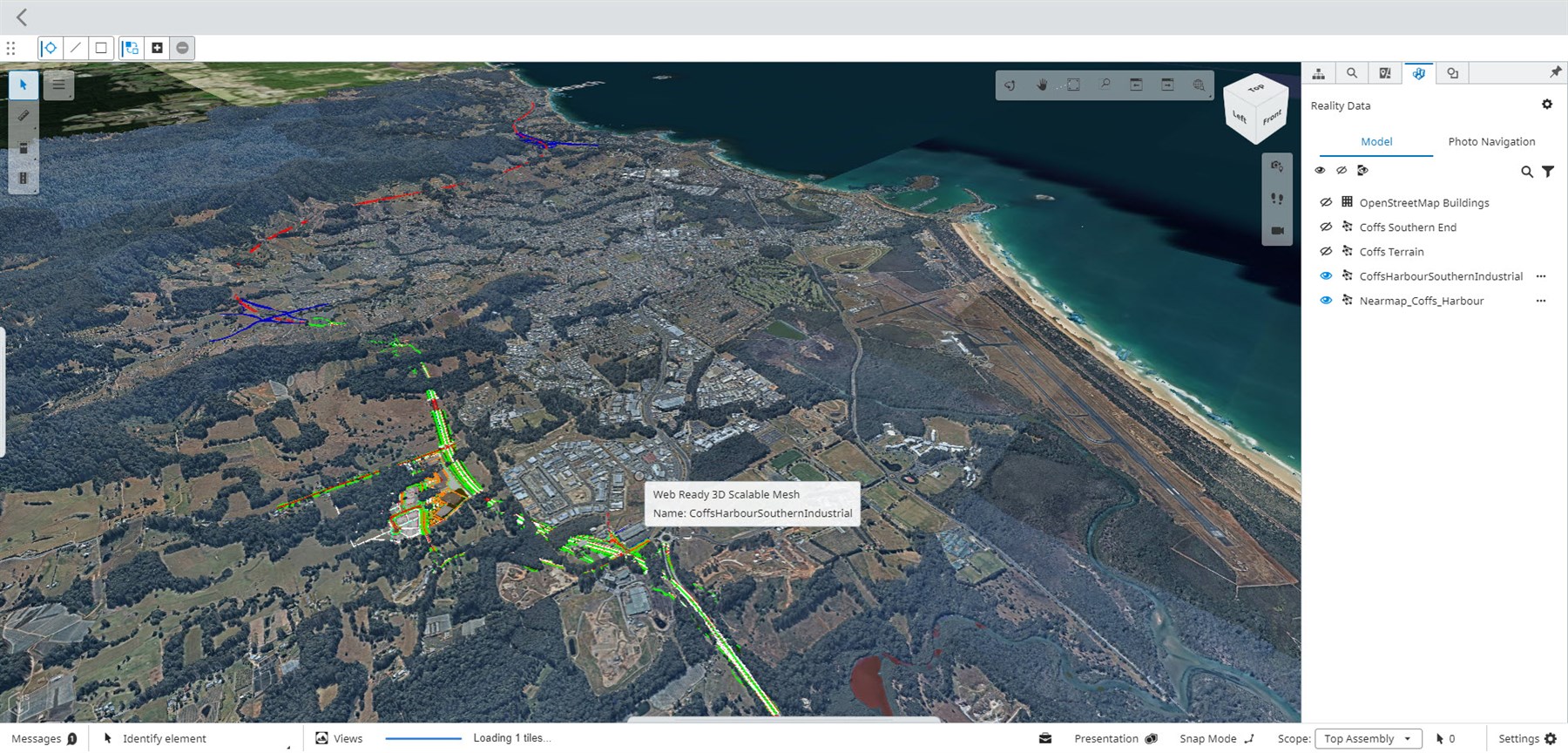Start the Walk footsteps tool
Image resolution: width=1568 pixels, height=753 pixels.
1277,199
